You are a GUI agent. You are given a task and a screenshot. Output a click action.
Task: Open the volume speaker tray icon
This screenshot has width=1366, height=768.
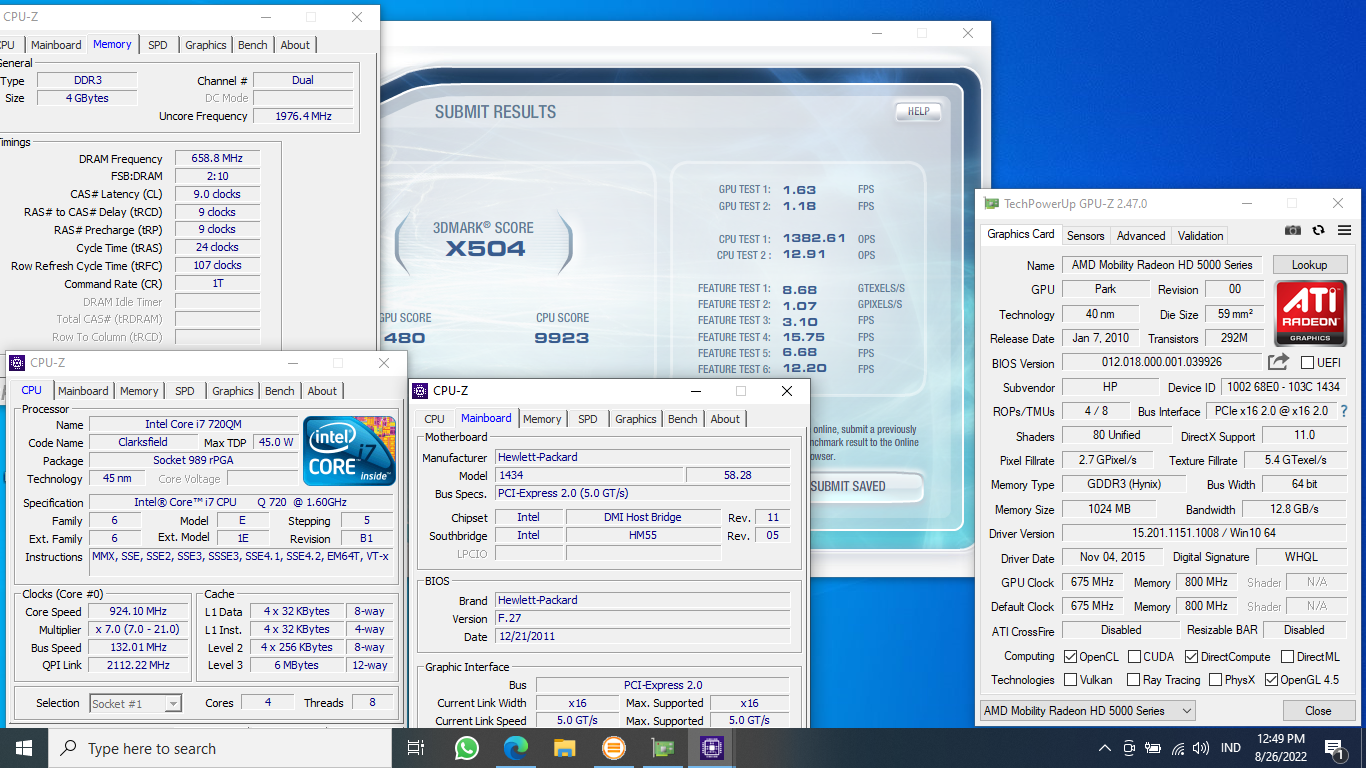pyautogui.click(x=1201, y=748)
